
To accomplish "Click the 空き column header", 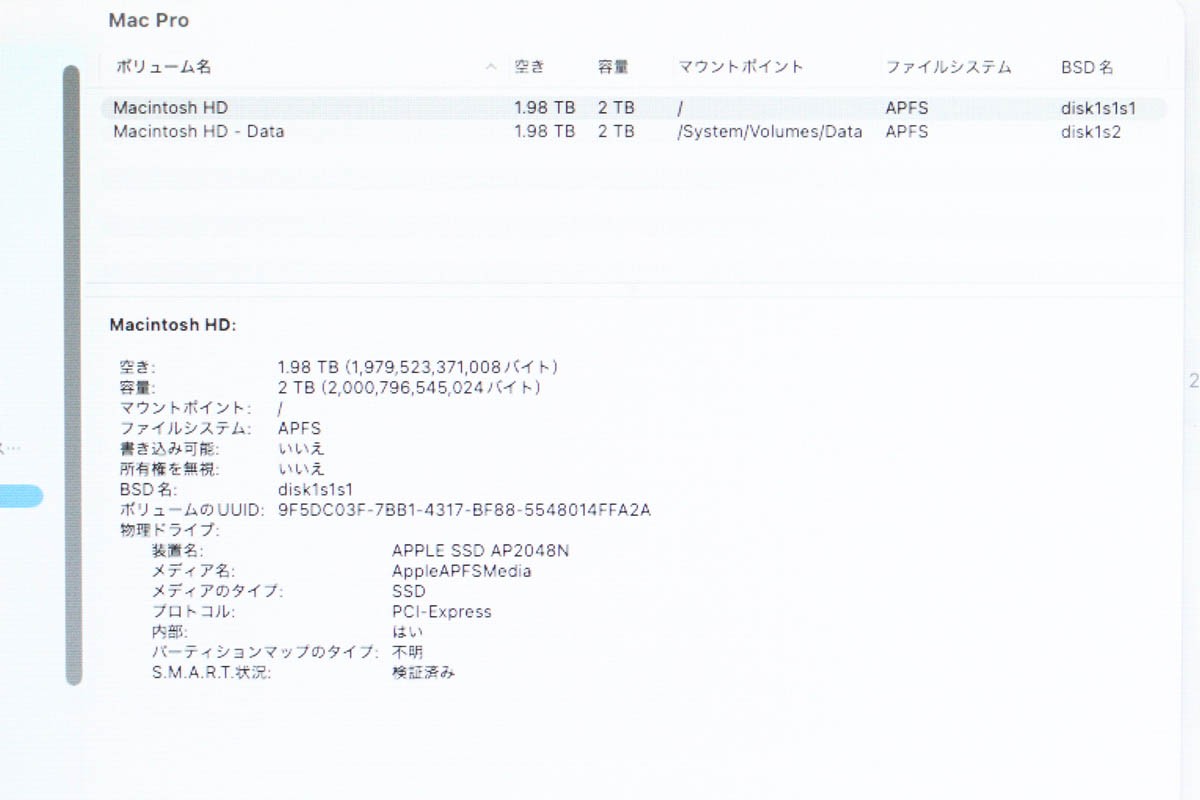I will (529, 67).
